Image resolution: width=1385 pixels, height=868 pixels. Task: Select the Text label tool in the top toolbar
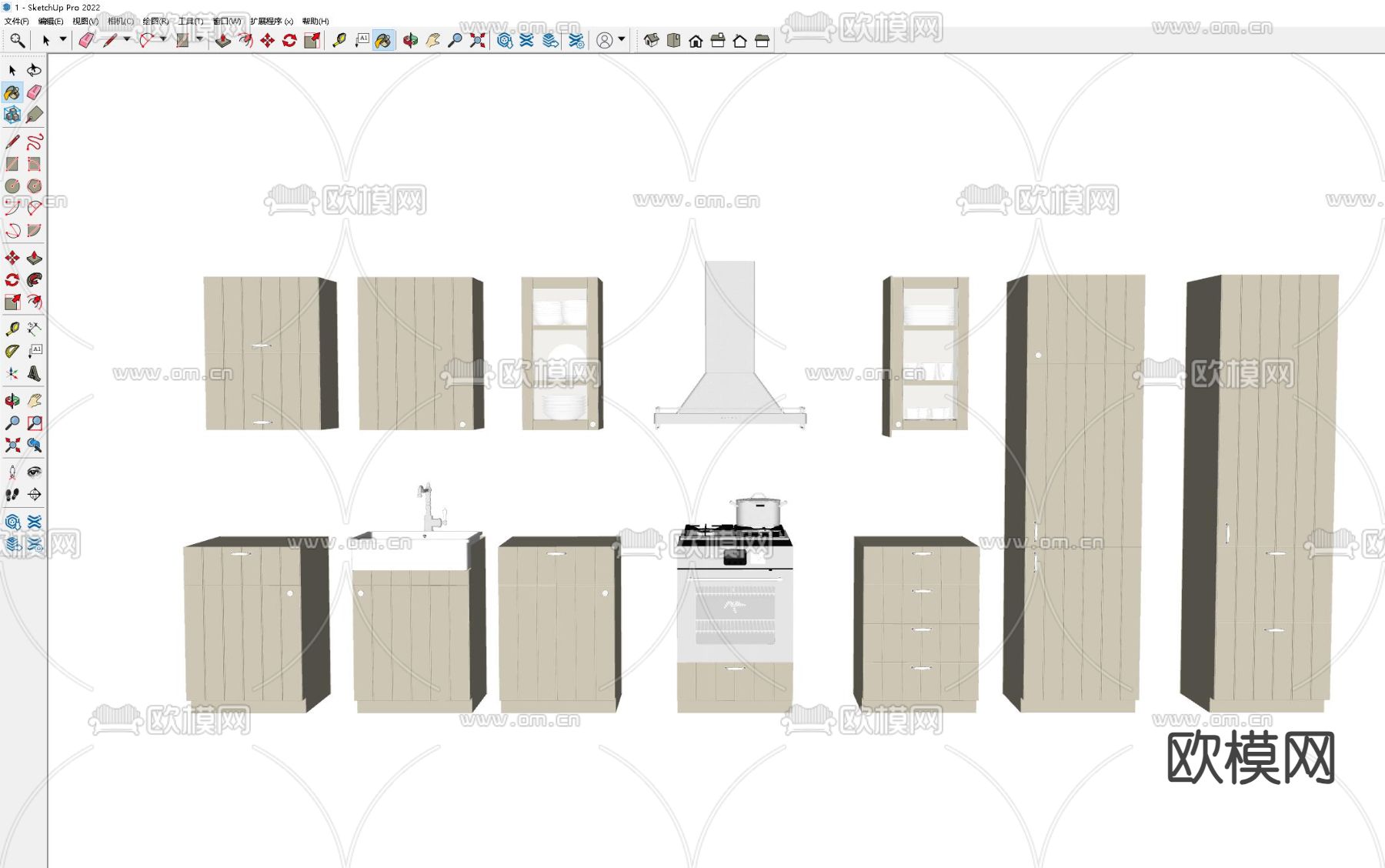(362, 40)
